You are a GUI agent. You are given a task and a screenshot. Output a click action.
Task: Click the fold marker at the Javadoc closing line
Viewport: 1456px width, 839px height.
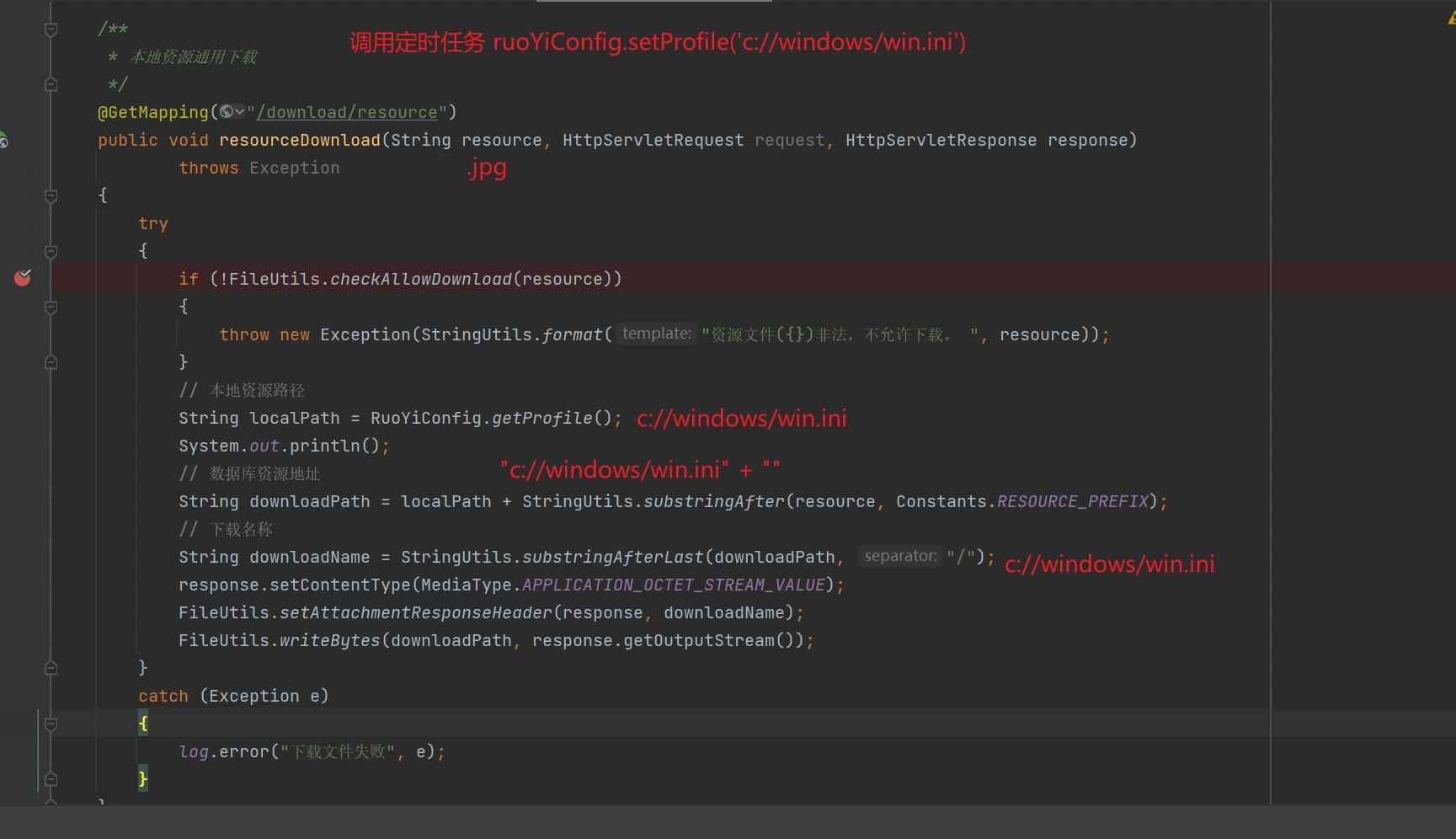click(51, 84)
